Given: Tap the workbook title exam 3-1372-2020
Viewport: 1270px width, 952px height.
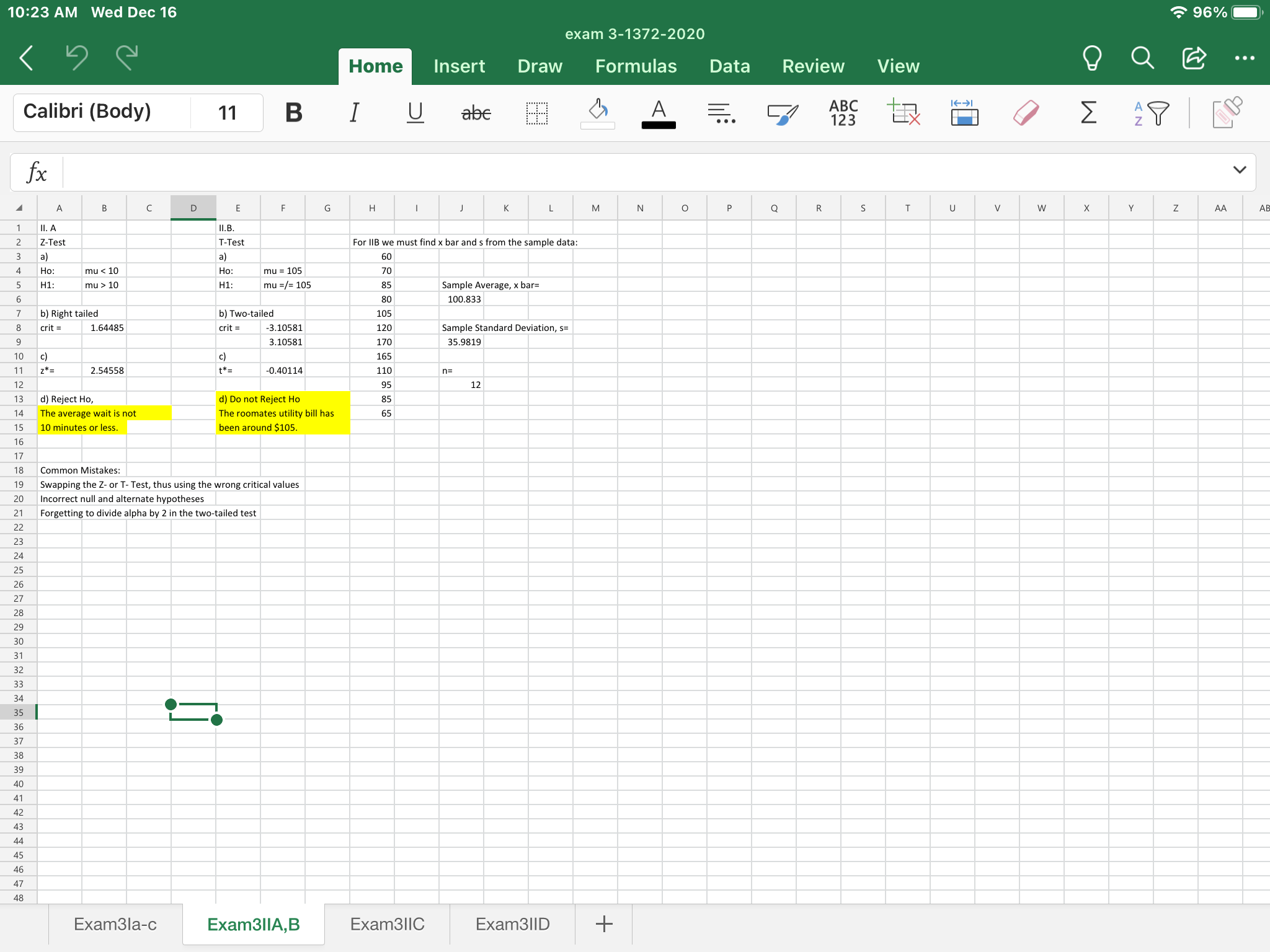Looking at the screenshot, I should click(635, 34).
